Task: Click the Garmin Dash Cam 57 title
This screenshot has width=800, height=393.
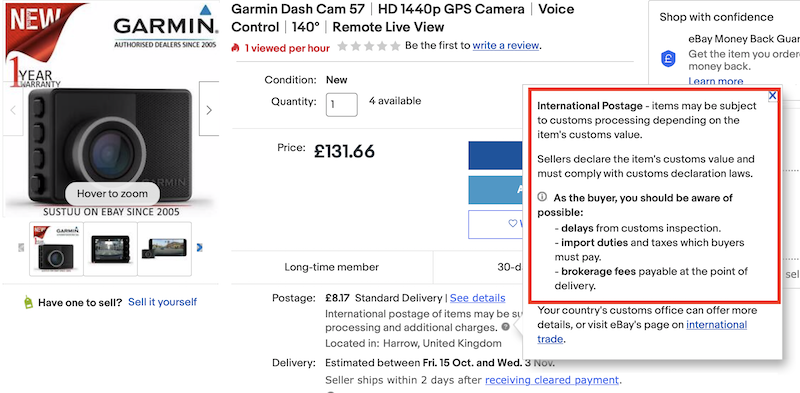Action: pyautogui.click(x=403, y=18)
